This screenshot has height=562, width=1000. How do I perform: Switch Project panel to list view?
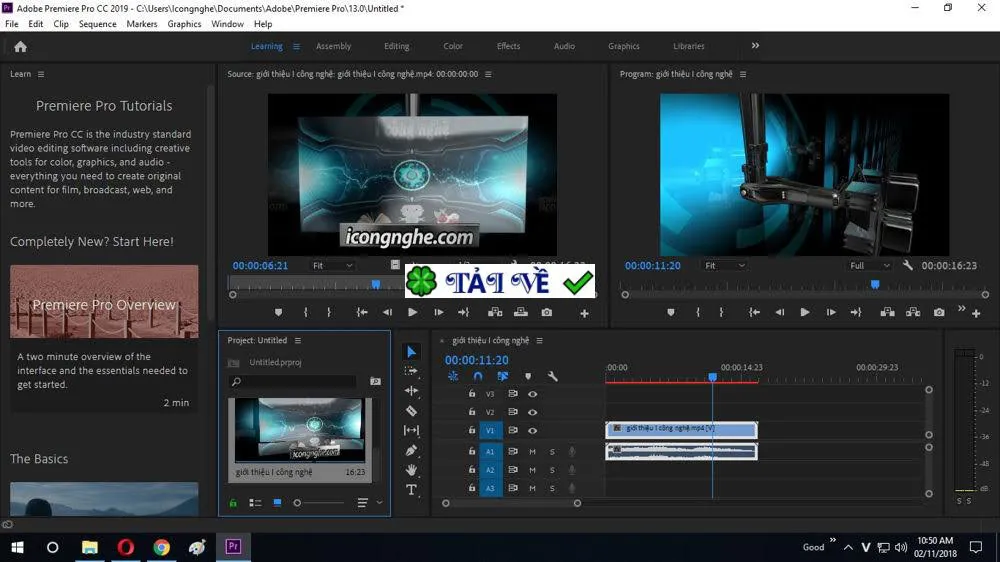(255, 503)
